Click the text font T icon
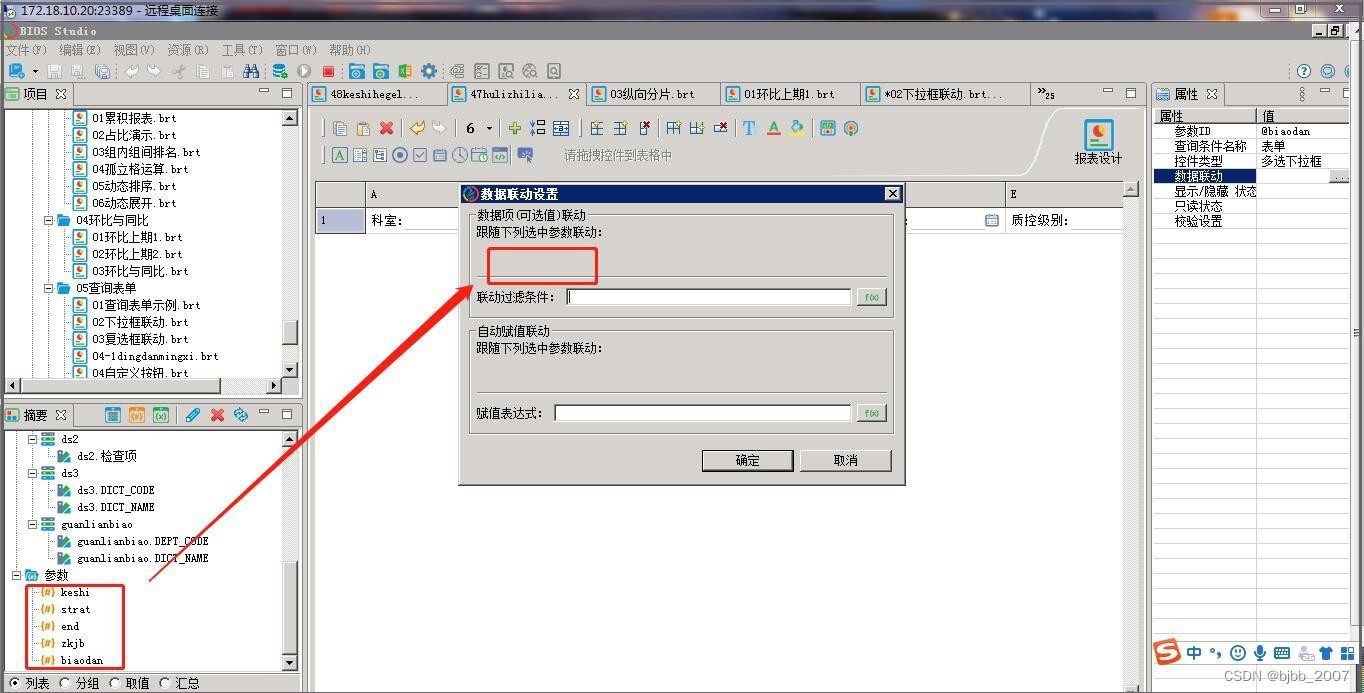The width and height of the screenshot is (1364, 693). (x=749, y=128)
